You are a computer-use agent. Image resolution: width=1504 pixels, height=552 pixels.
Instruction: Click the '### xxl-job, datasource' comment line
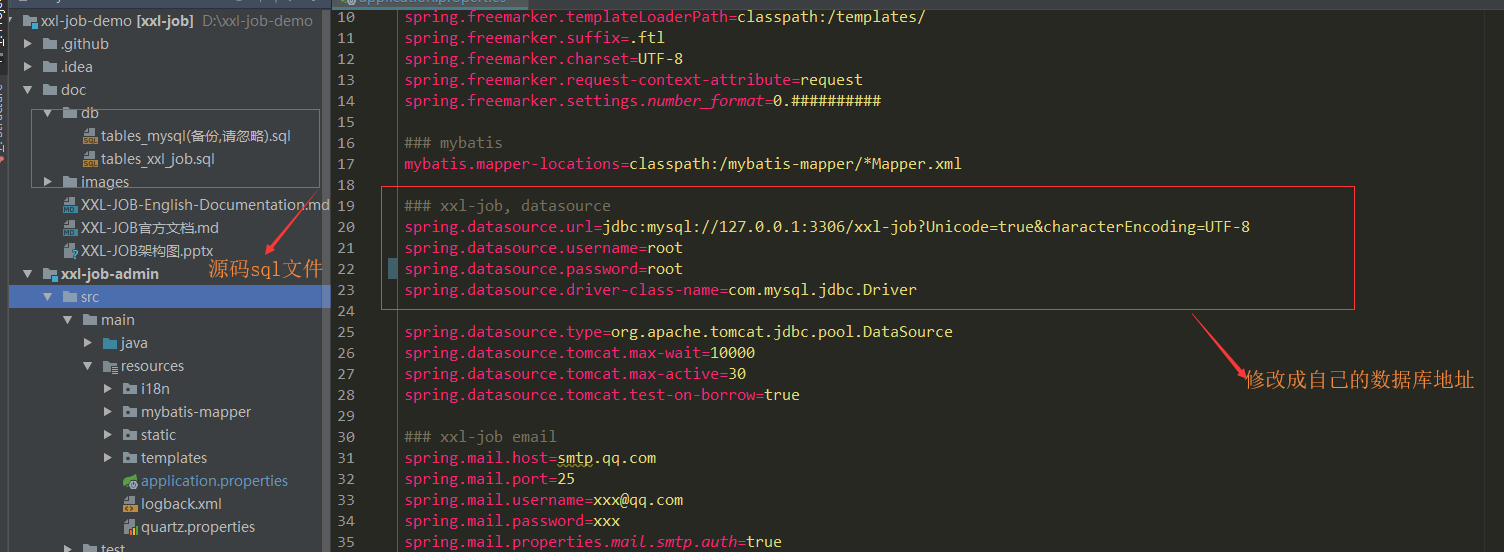(507, 206)
